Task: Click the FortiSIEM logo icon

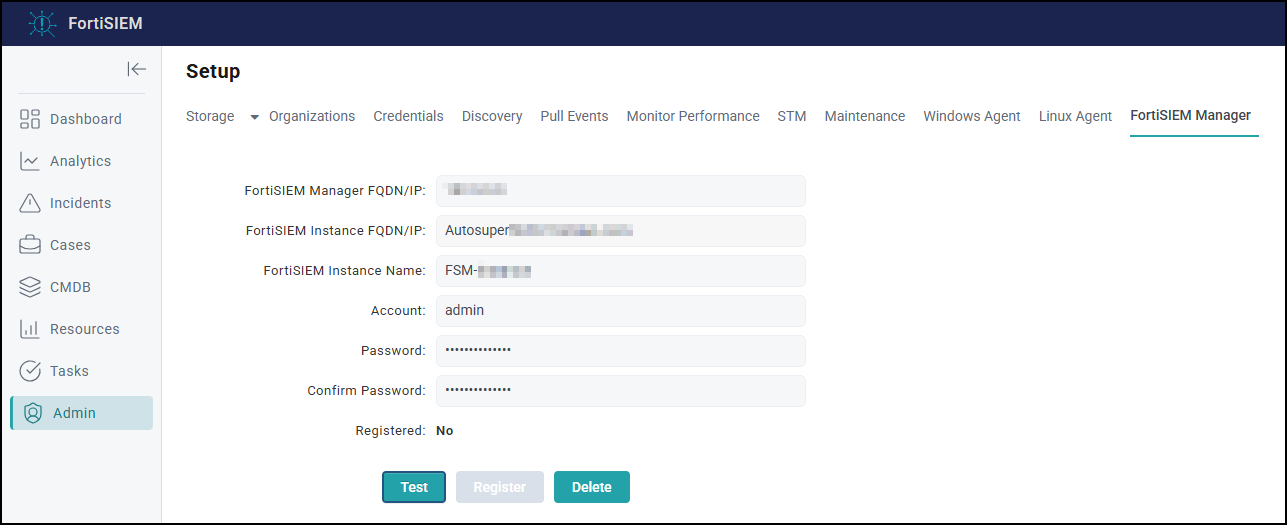Action: tap(43, 24)
